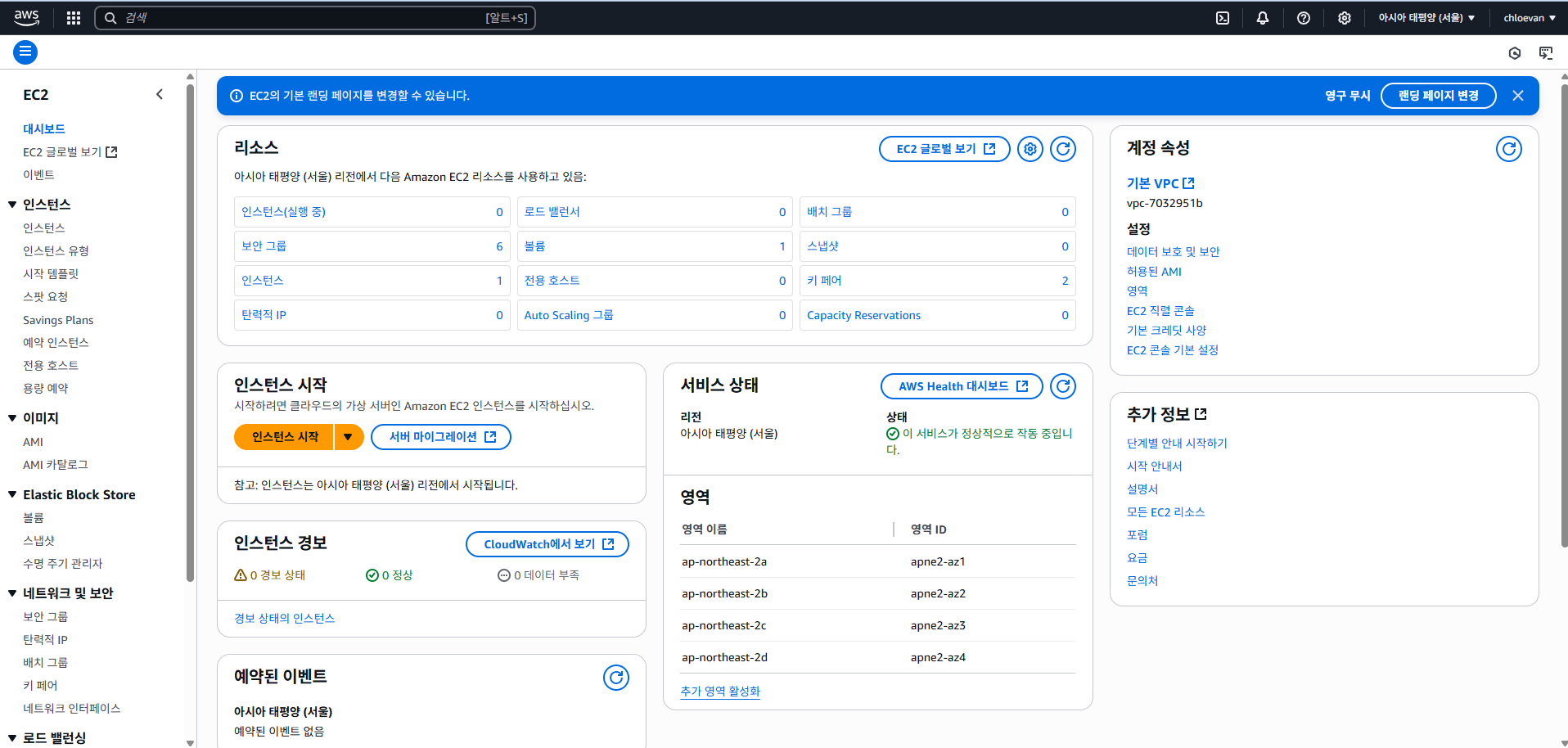The height and width of the screenshot is (748, 1568).
Task: Click the 서버 마이그레이션 button
Action: click(x=441, y=437)
